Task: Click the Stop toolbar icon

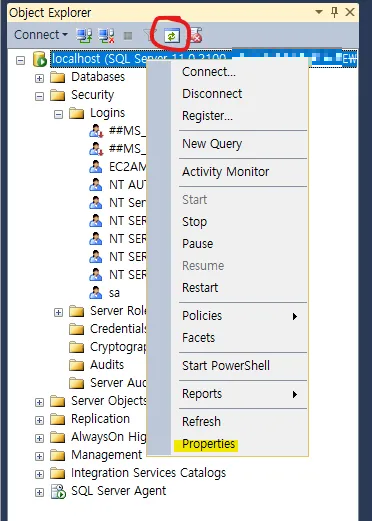Action: pyautogui.click(x=128, y=35)
